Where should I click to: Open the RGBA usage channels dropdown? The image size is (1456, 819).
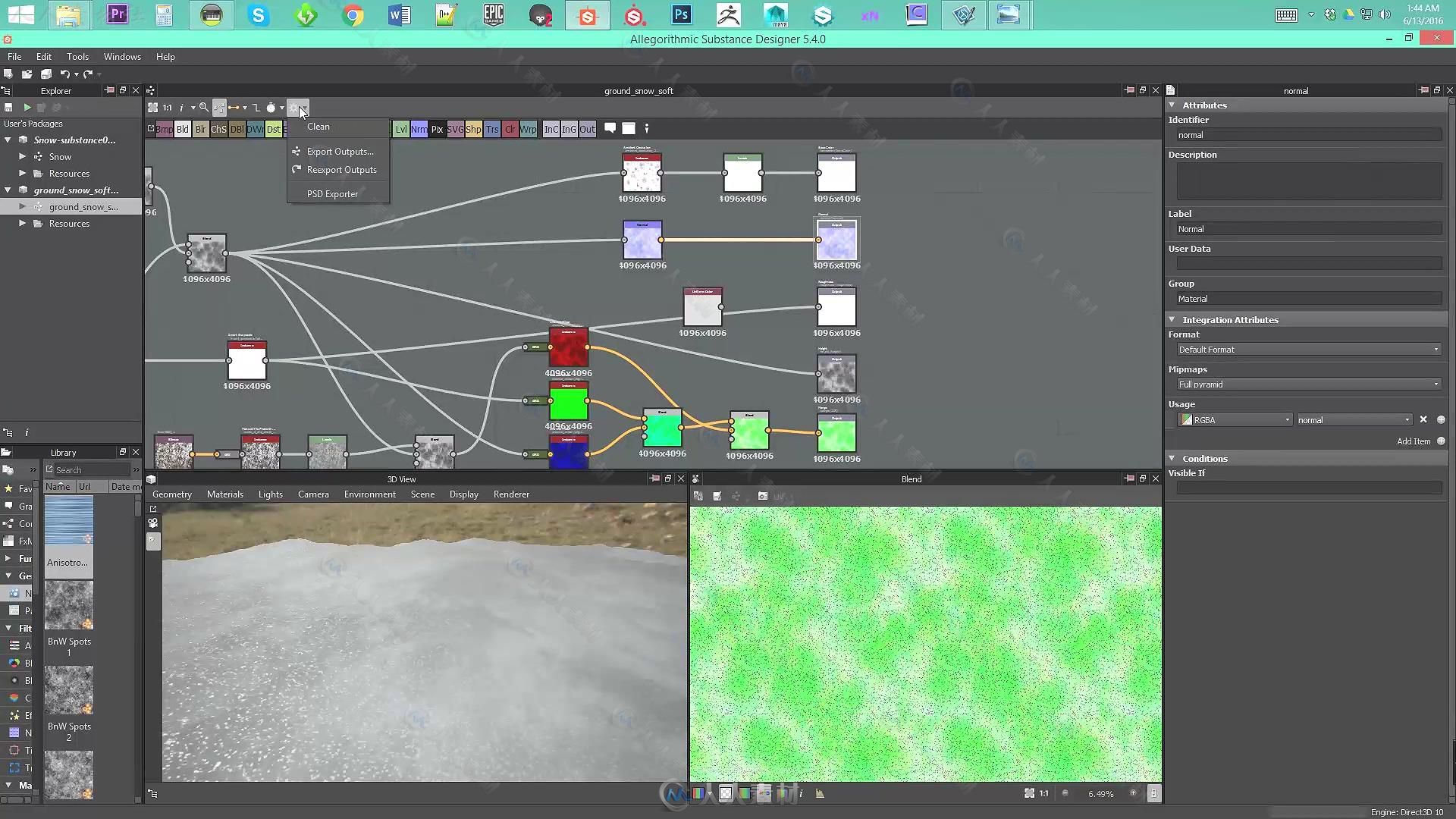pos(1235,419)
